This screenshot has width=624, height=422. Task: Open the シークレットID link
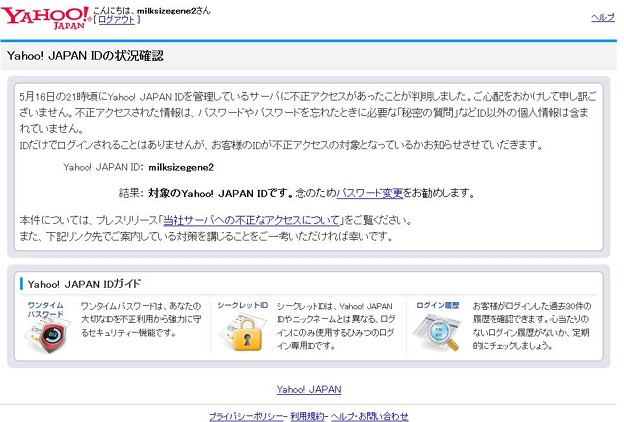(242, 305)
